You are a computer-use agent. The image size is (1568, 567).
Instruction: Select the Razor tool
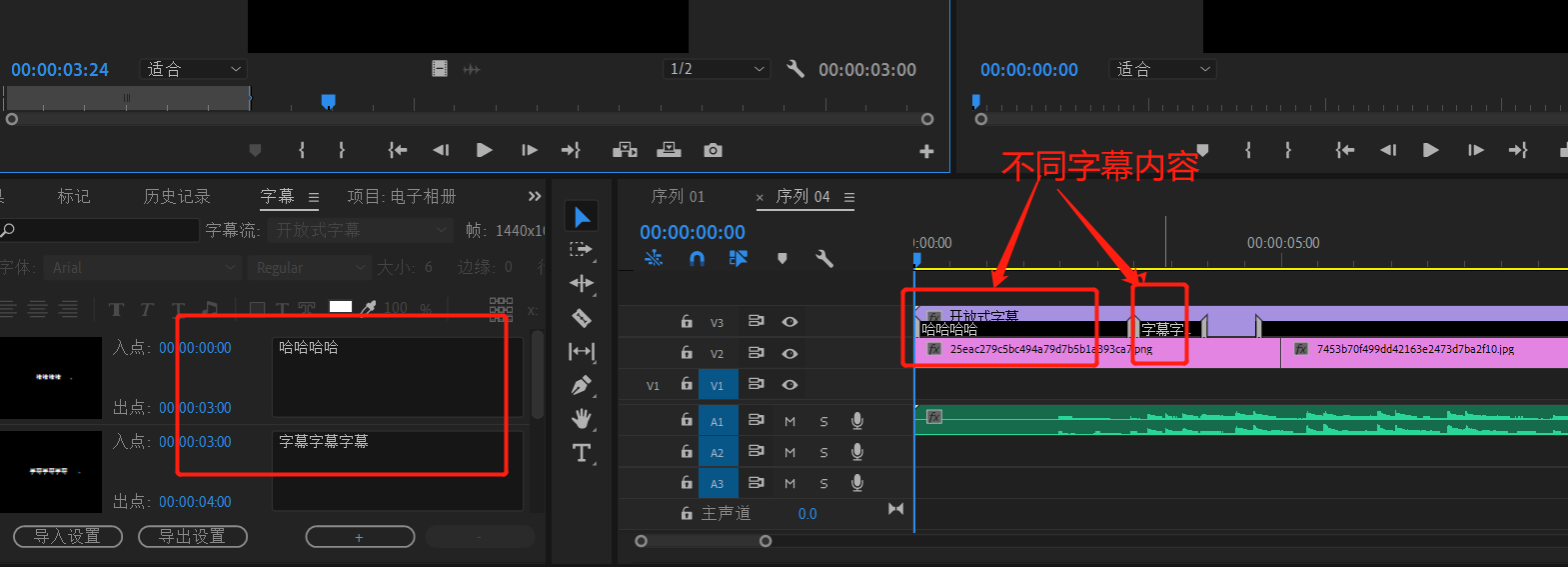(x=582, y=318)
